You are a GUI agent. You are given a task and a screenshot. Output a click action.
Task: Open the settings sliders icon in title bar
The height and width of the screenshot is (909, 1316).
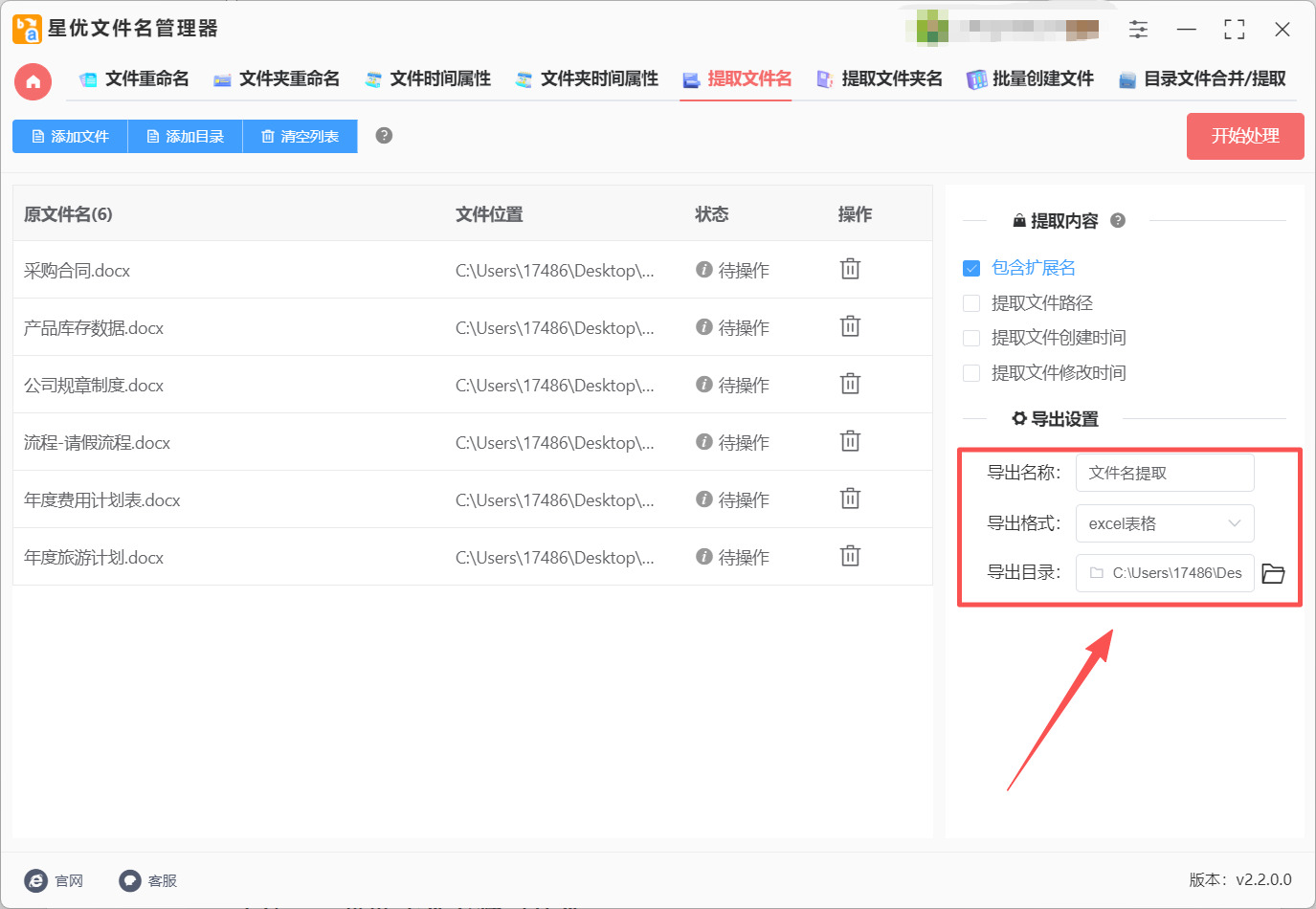tap(1138, 30)
